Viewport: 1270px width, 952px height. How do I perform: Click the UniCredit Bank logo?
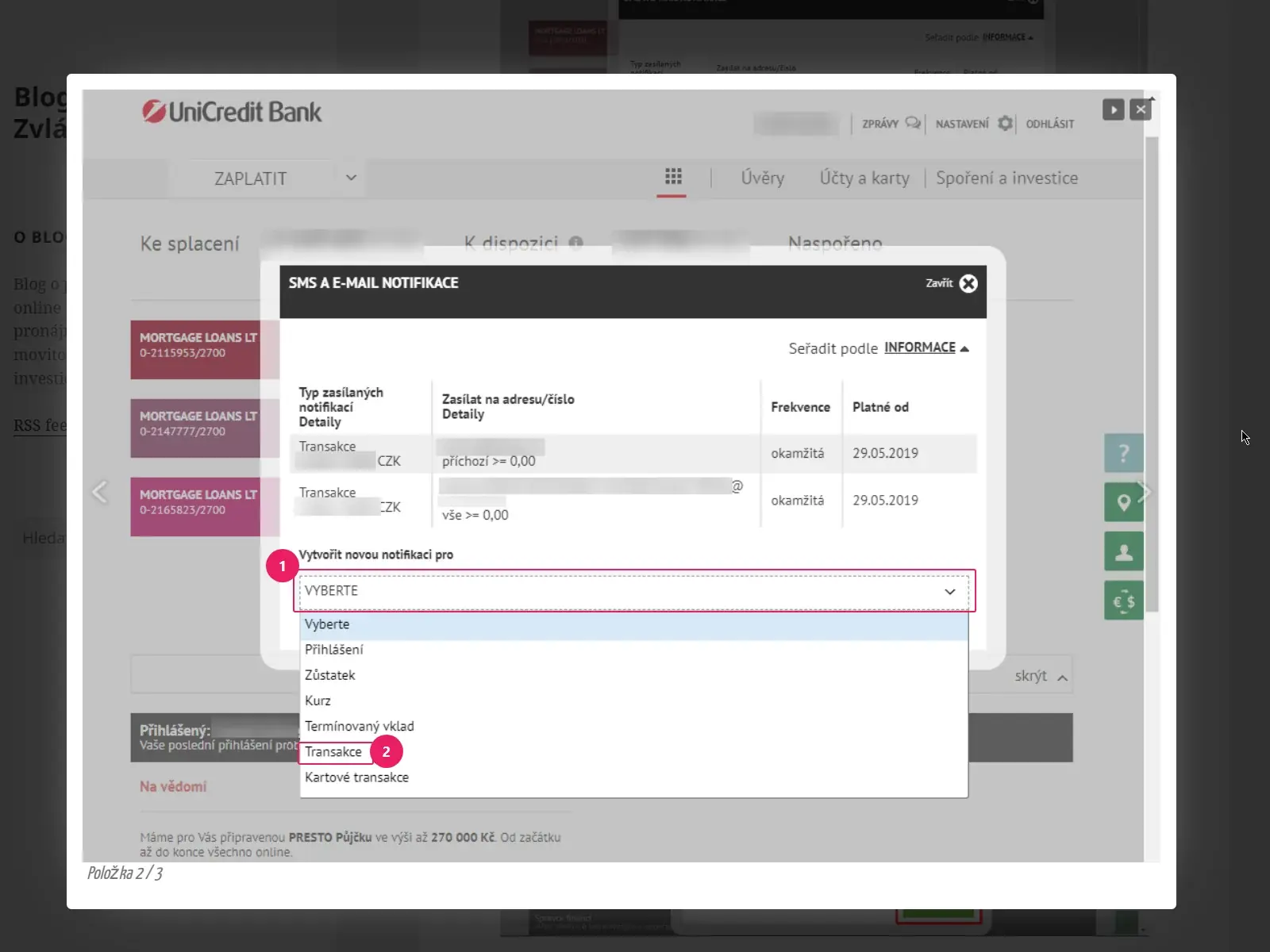coord(232,112)
